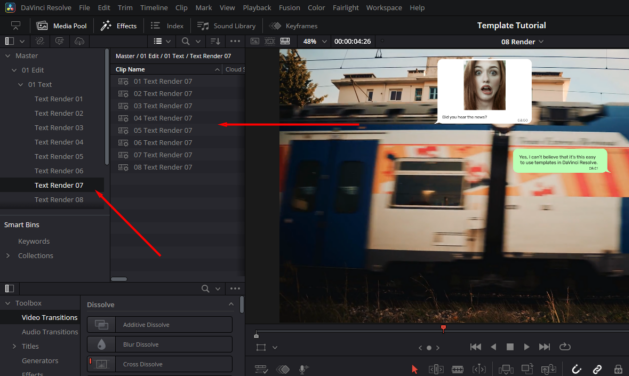Image resolution: width=629 pixels, height=376 pixels.
Task: Collapse the 01 Text bin
Action: point(20,85)
